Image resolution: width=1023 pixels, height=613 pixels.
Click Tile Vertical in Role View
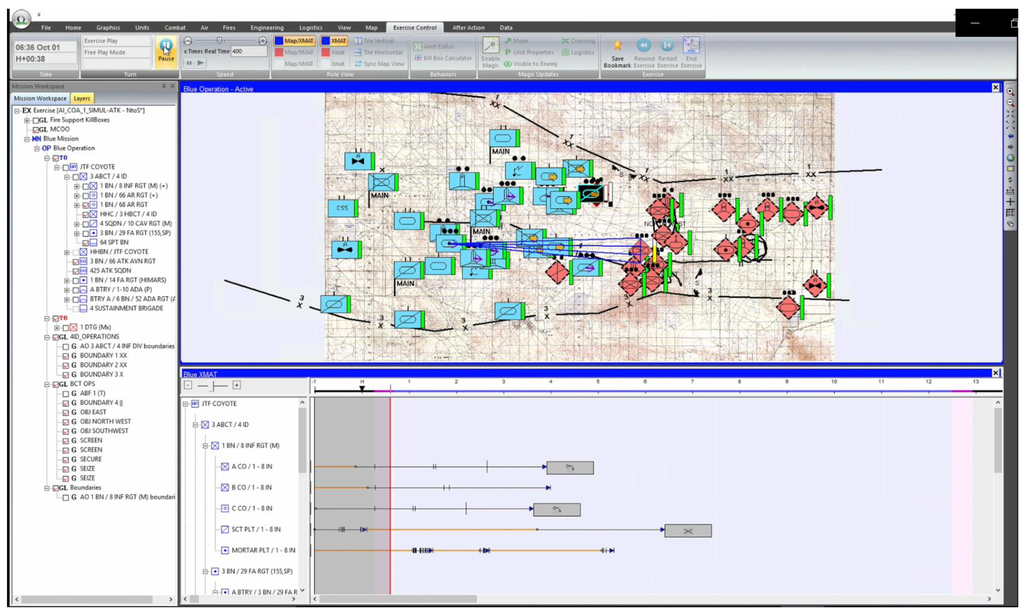pos(374,41)
